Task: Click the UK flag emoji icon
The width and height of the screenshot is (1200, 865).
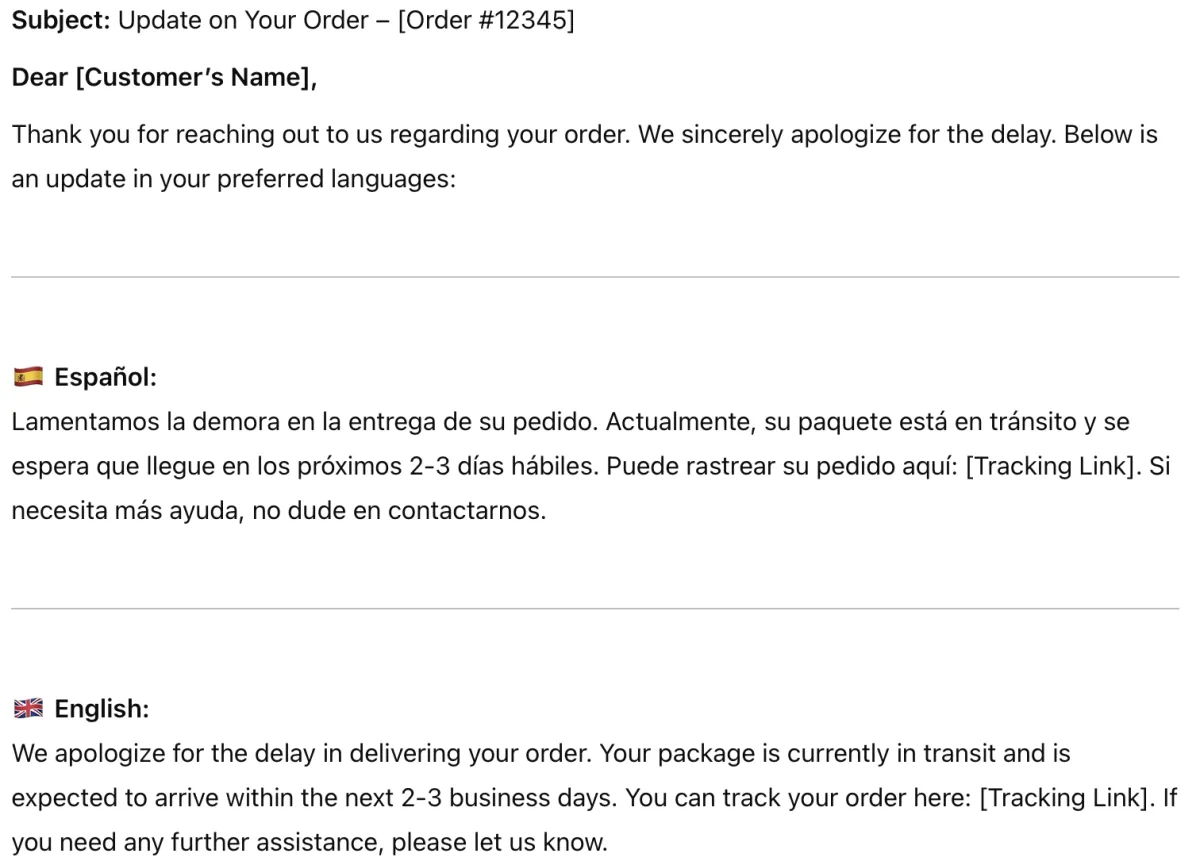Action: click(x=28, y=710)
